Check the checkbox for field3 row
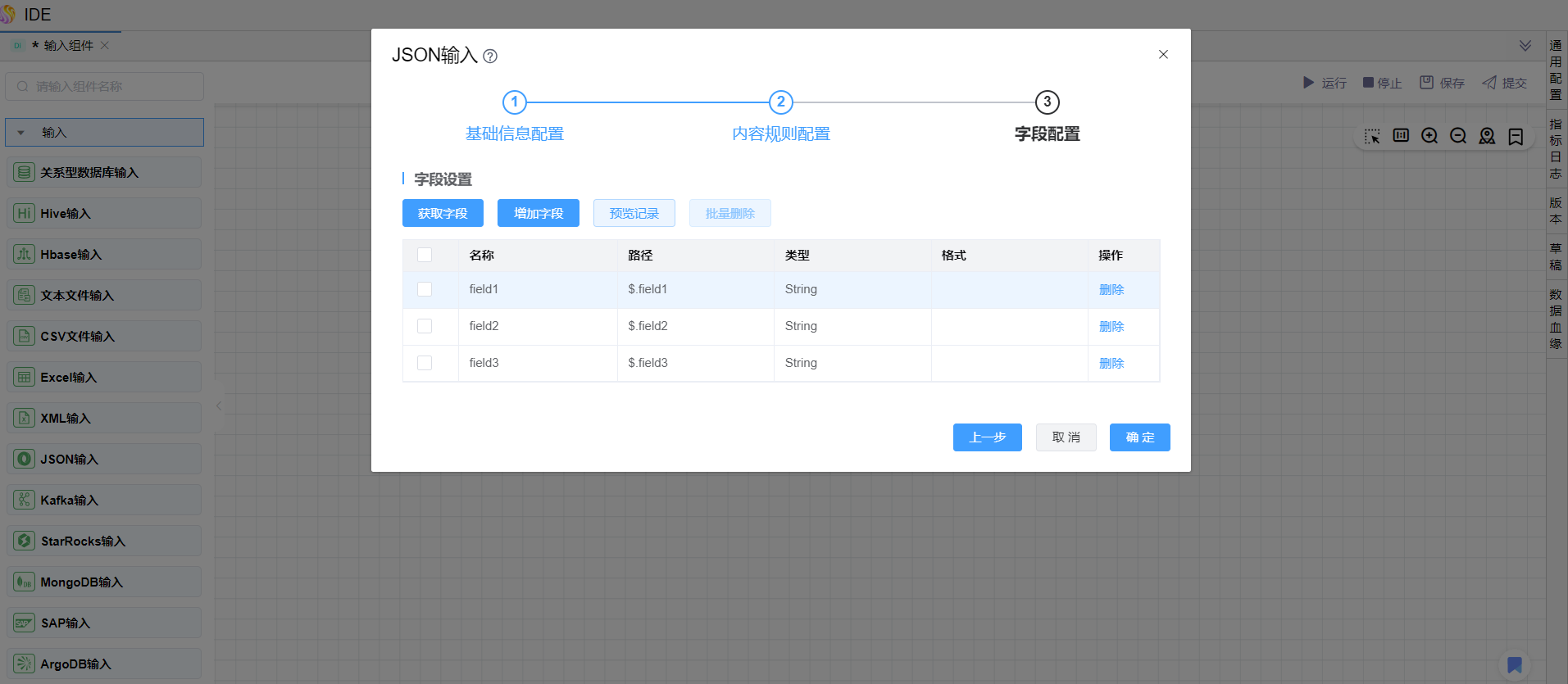Screen dimensions: 1568x684 coord(425,363)
